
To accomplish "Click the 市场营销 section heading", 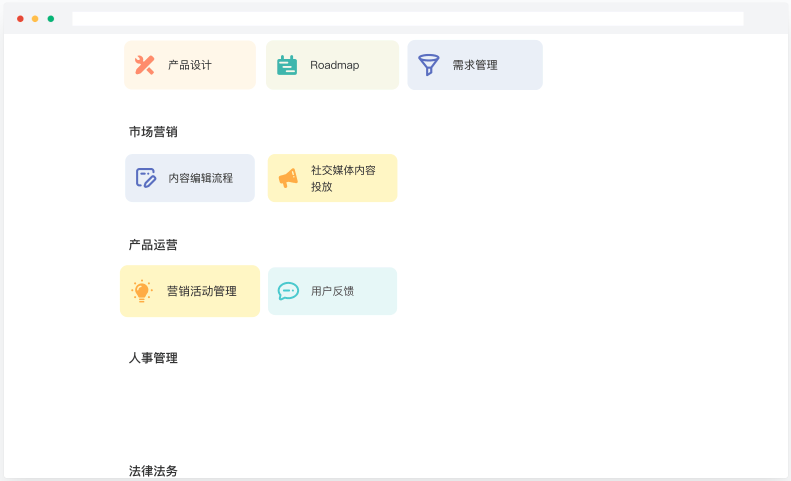I will [x=153, y=132].
